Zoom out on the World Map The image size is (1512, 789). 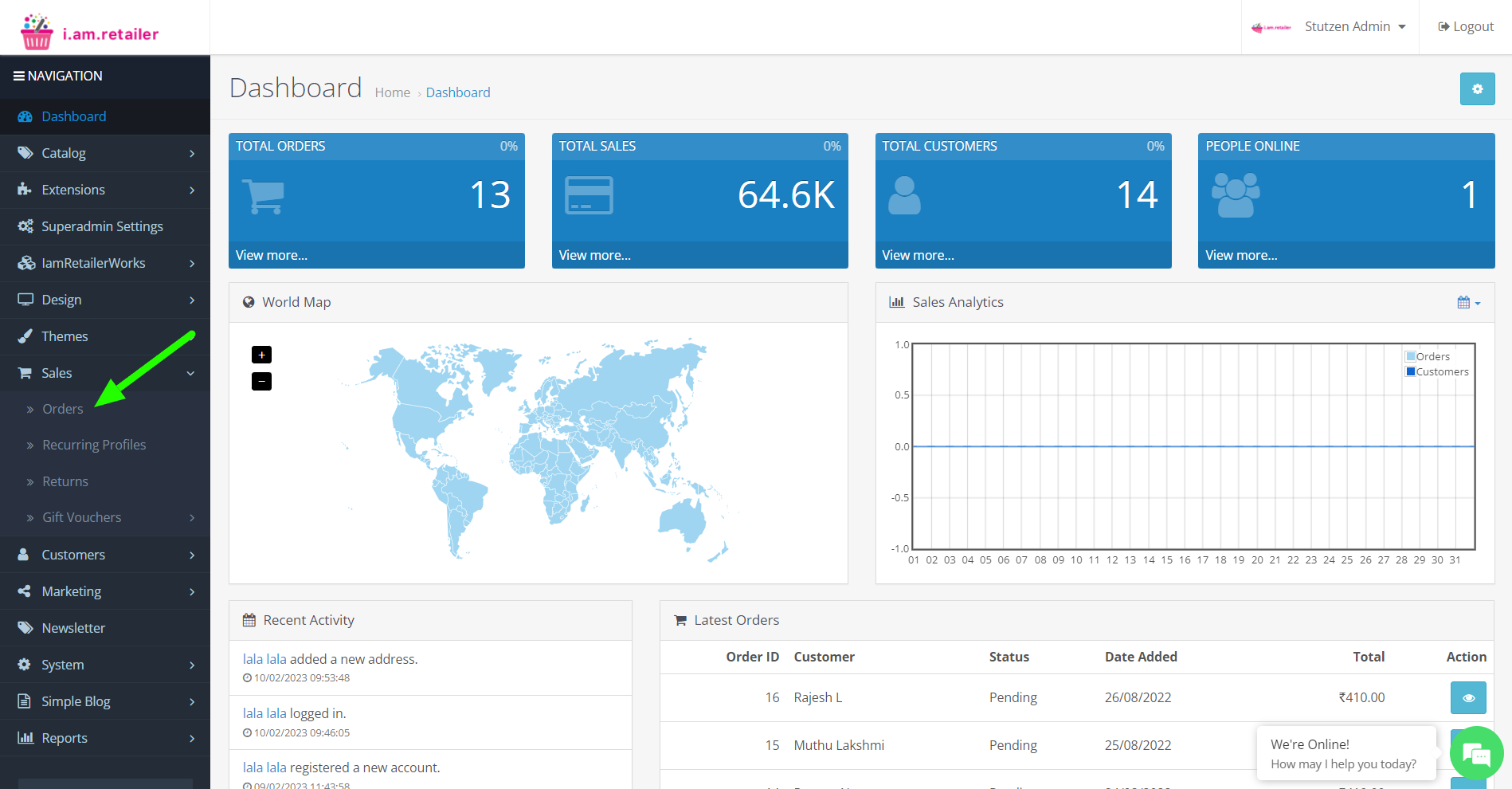261,381
